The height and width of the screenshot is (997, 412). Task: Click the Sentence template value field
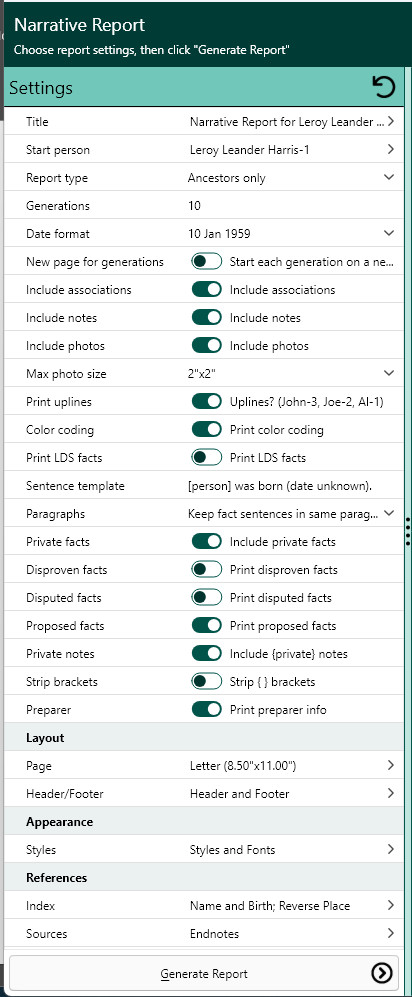pyautogui.click(x=280, y=485)
